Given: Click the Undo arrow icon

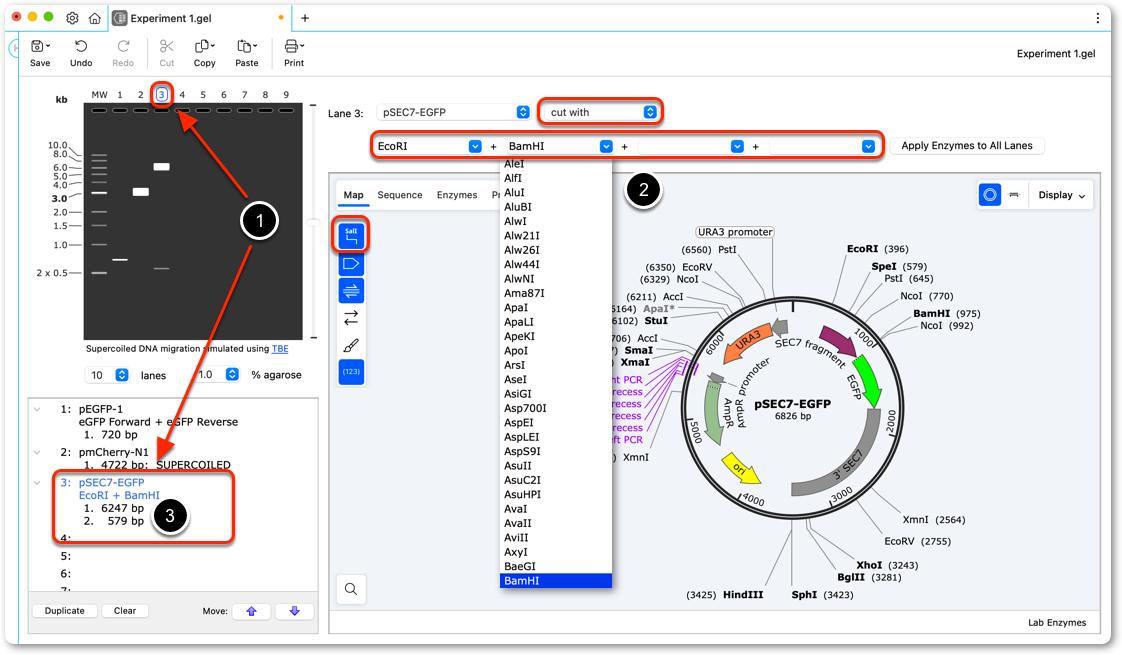Looking at the screenshot, I should point(81,47).
